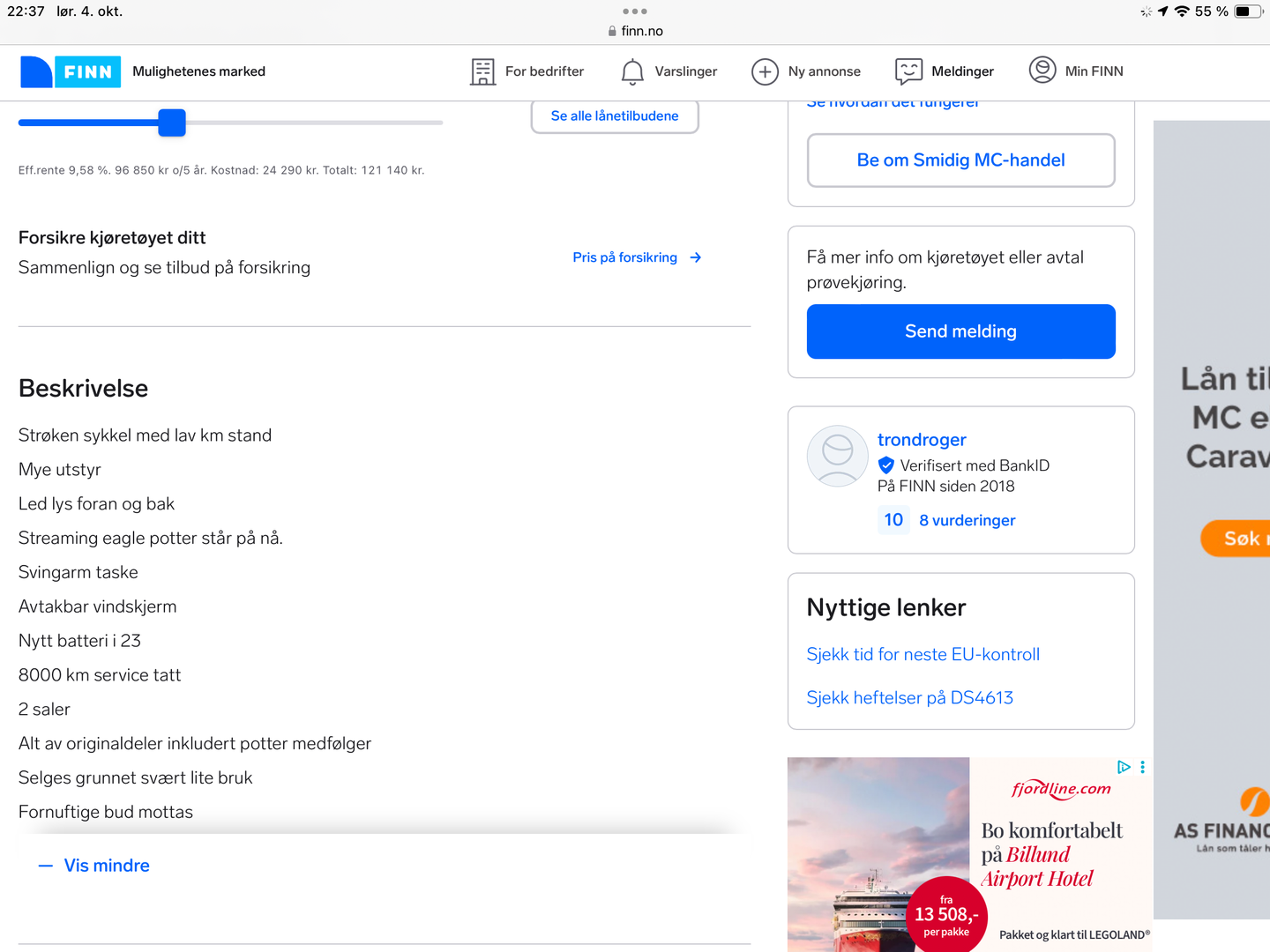Open the three-dot ad options menu

(x=1142, y=767)
